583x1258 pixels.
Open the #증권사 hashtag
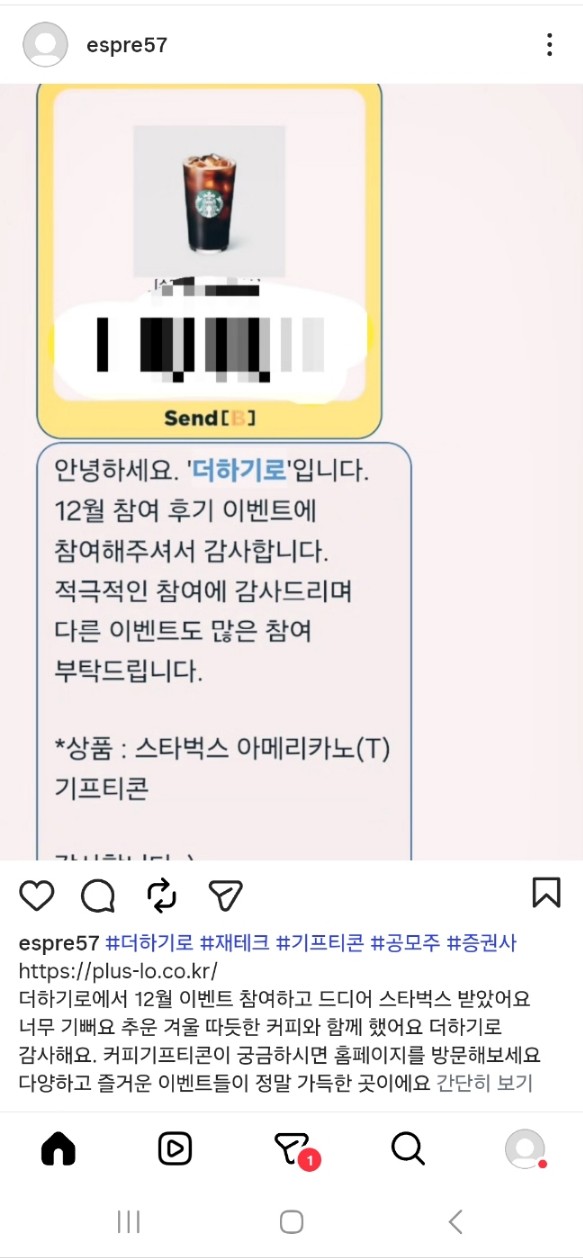click(481, 943)
